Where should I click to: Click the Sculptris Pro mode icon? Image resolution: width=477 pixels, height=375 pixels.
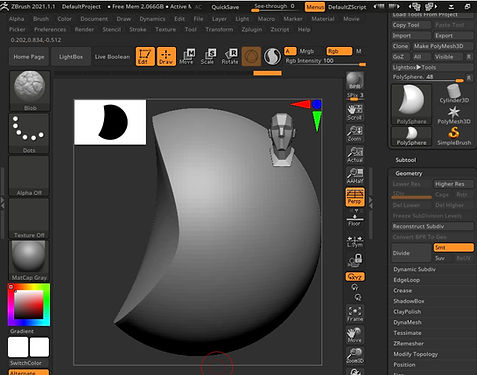click(272, 56)
